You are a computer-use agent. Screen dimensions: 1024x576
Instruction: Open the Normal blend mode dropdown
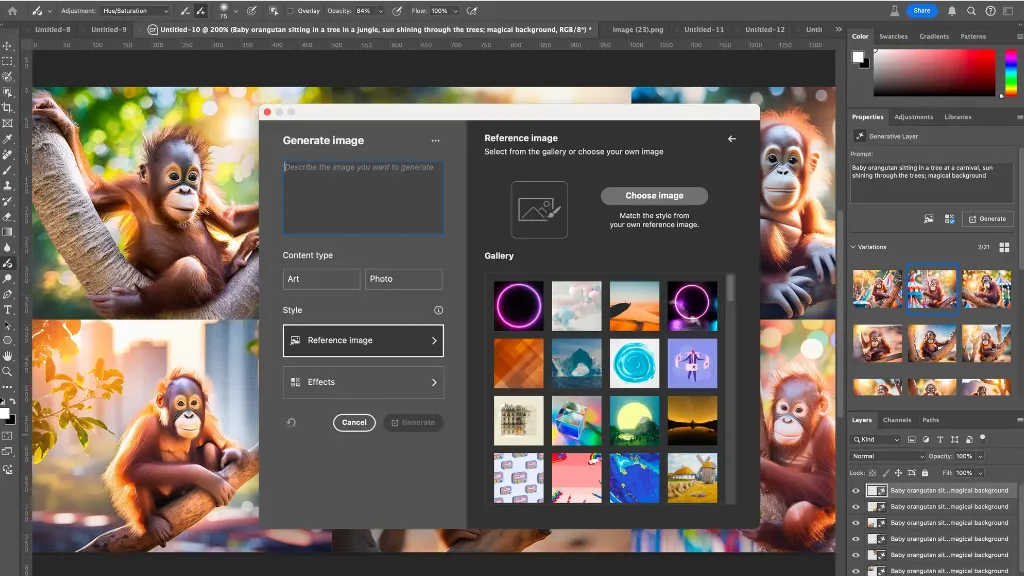click(888, 456)
